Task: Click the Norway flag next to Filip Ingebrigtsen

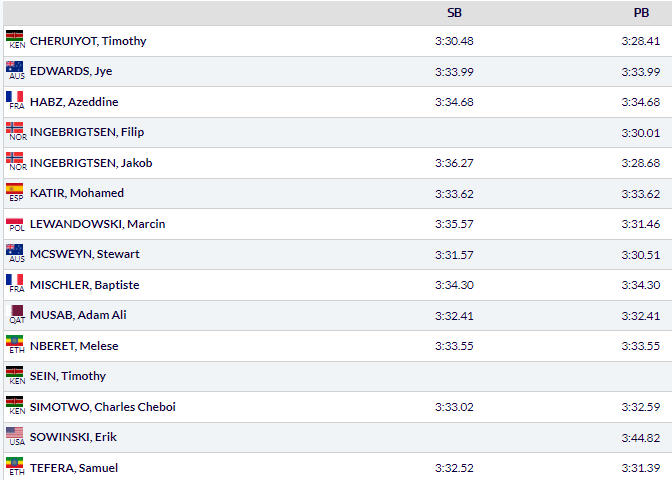Action: (15, 128)
